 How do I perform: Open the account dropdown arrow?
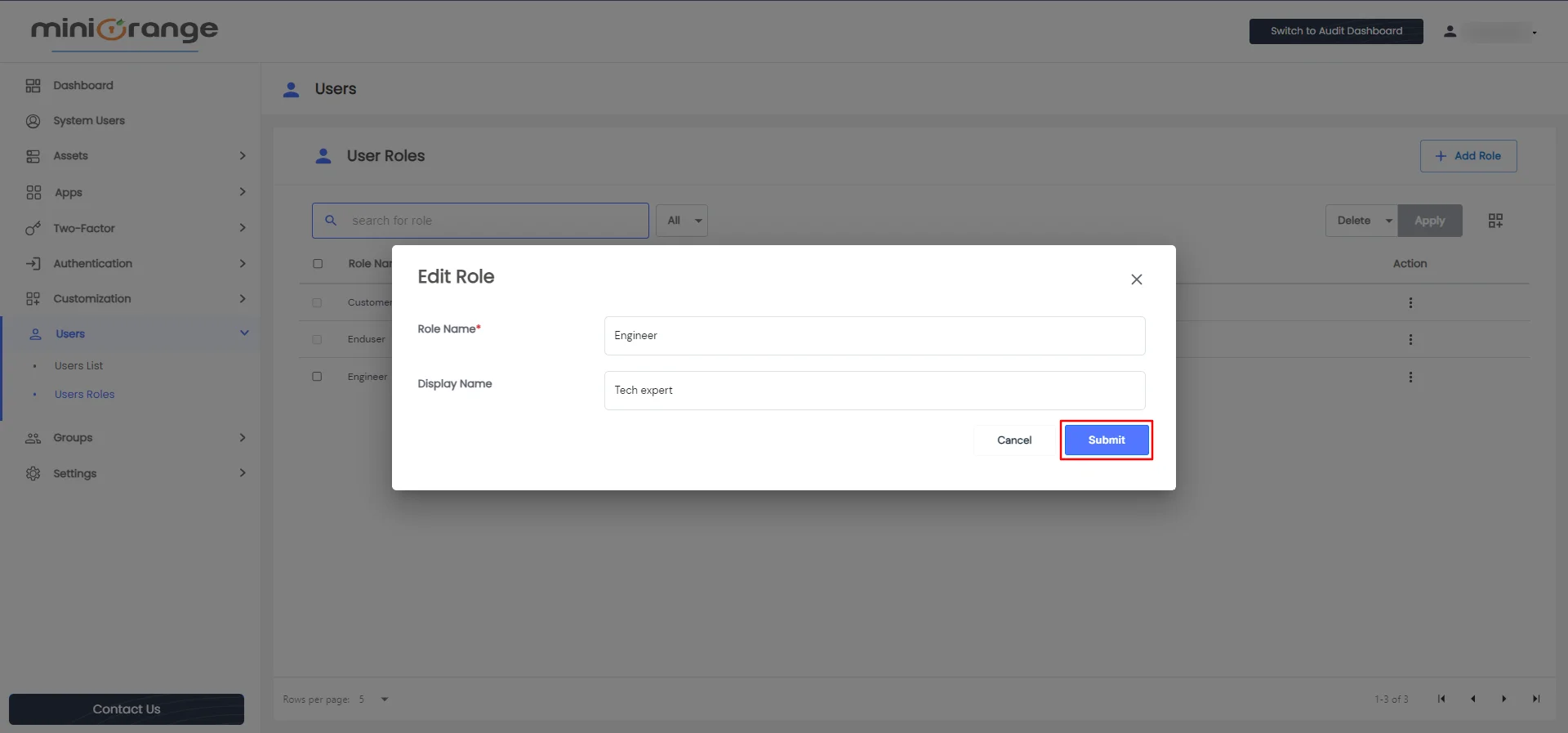pyautogui.click(x=1535, y=33)
